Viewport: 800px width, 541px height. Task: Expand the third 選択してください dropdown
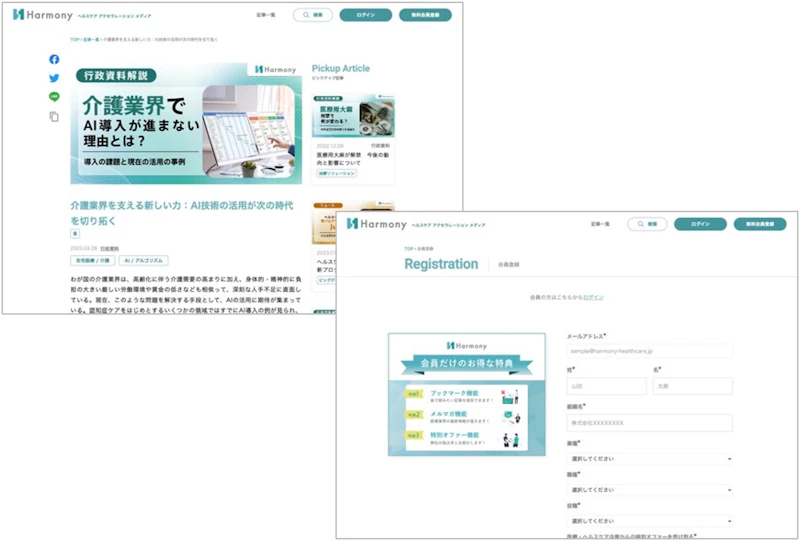pyautogui.click(x=649, y=521)
